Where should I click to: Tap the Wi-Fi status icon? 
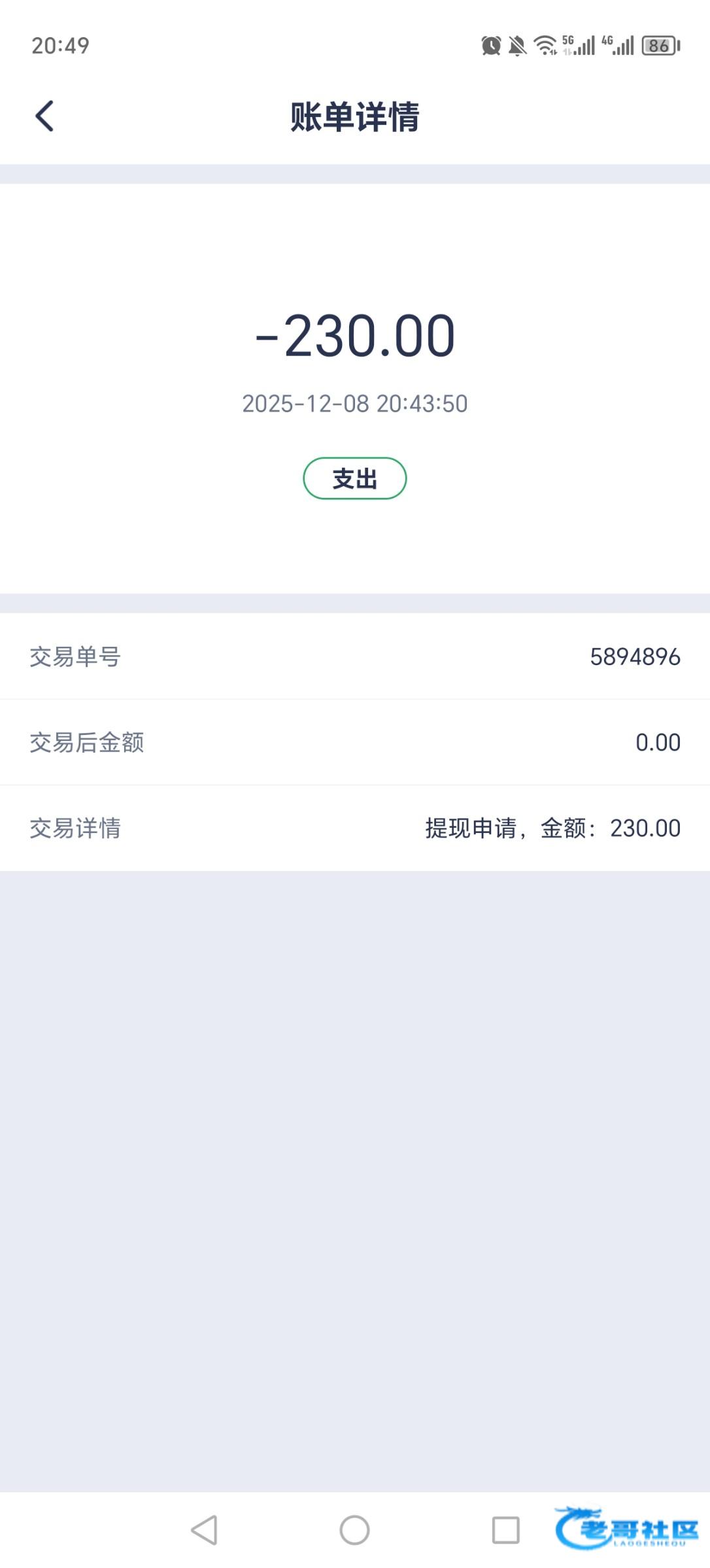point(545,46)
